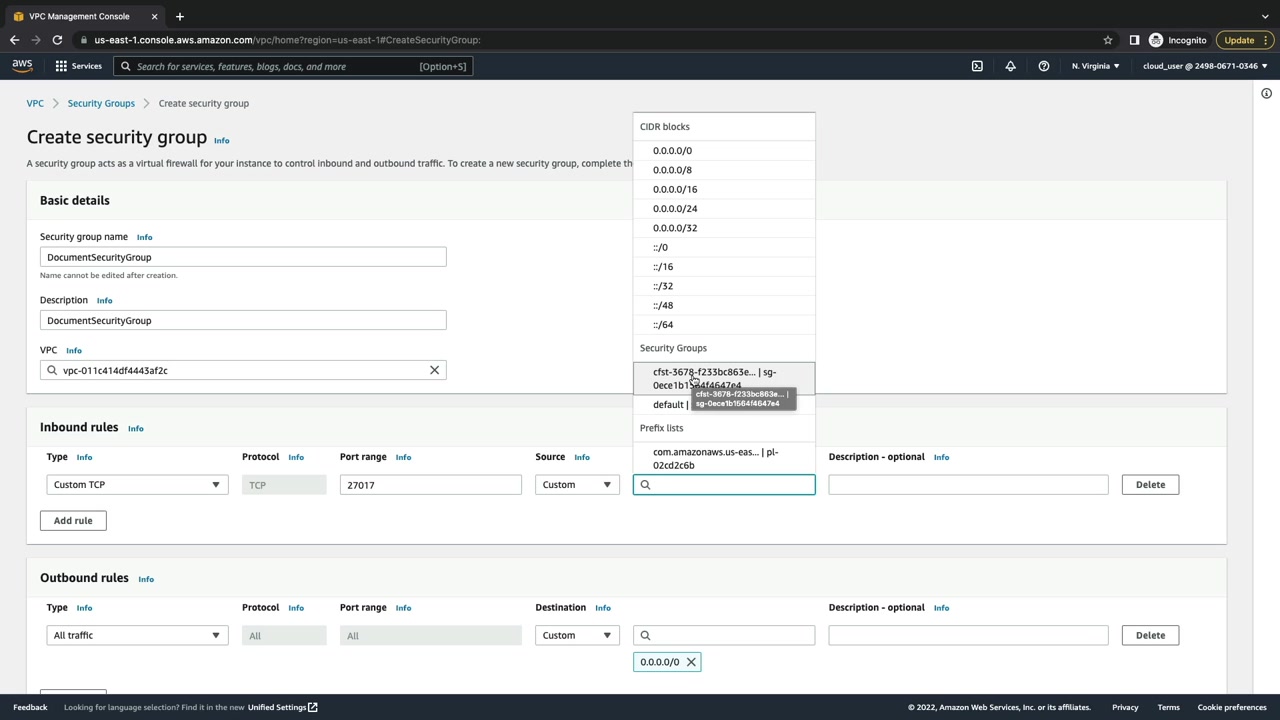1280x720 pixels.
Task: Click the Add rule button under inbound rules
Action: click(73, 521)
